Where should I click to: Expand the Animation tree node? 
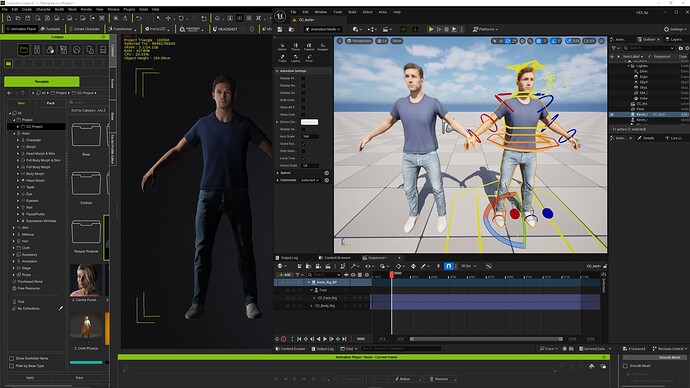point(14,261)
